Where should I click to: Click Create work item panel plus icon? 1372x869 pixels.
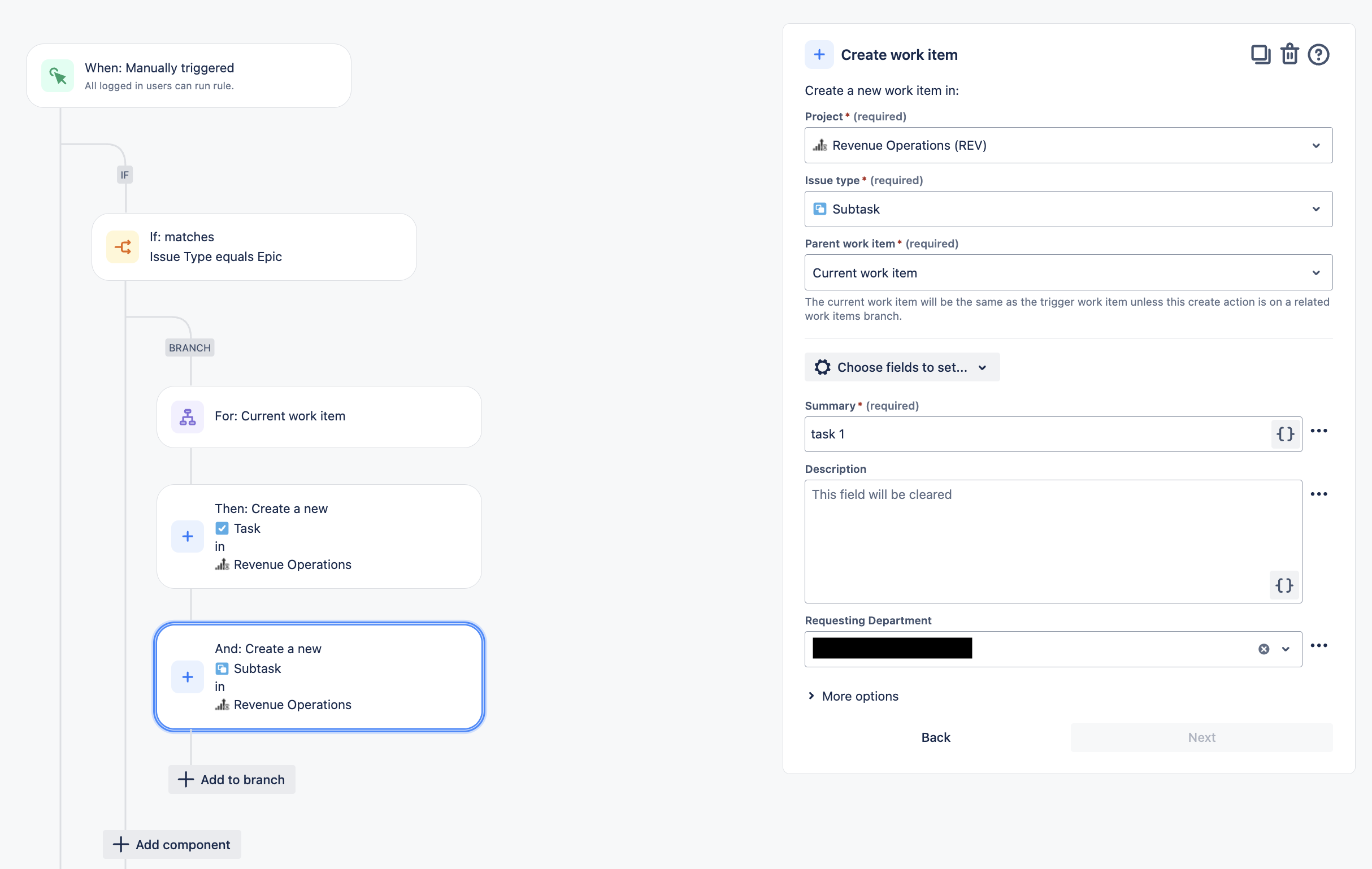(819, 55)
